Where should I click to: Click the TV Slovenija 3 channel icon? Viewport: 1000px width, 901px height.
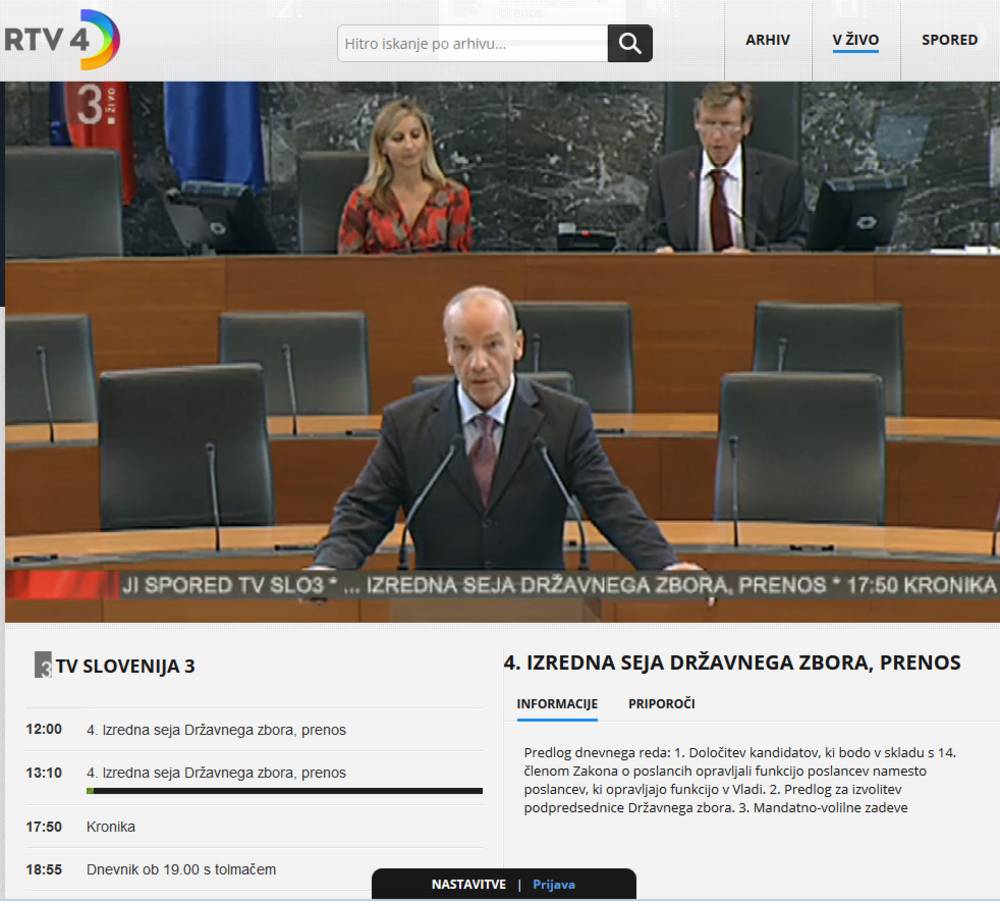(x=43, y=666)
